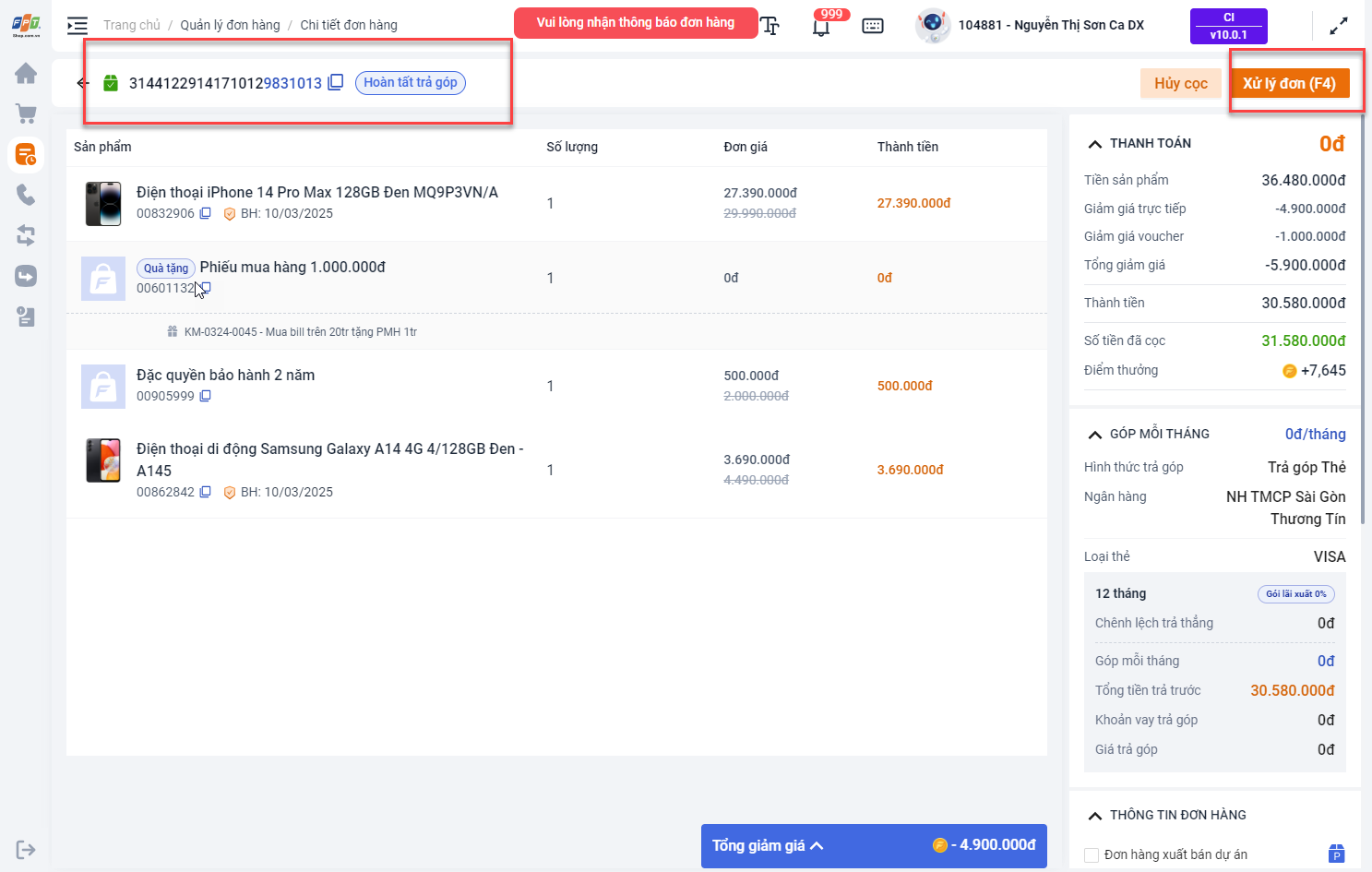Copy product code 00862842
This screenshot has width=1372, height=872.
pyautogui.click(x=205, y=492)
